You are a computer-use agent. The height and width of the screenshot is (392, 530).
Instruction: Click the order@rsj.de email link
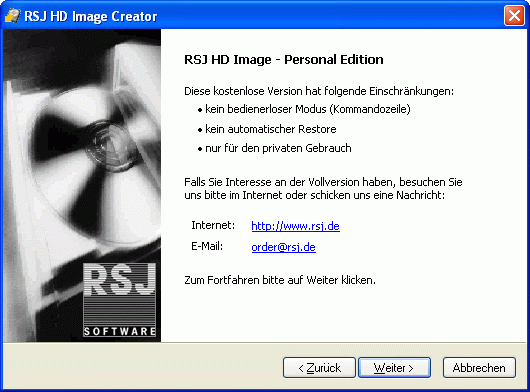click(284, 247)
